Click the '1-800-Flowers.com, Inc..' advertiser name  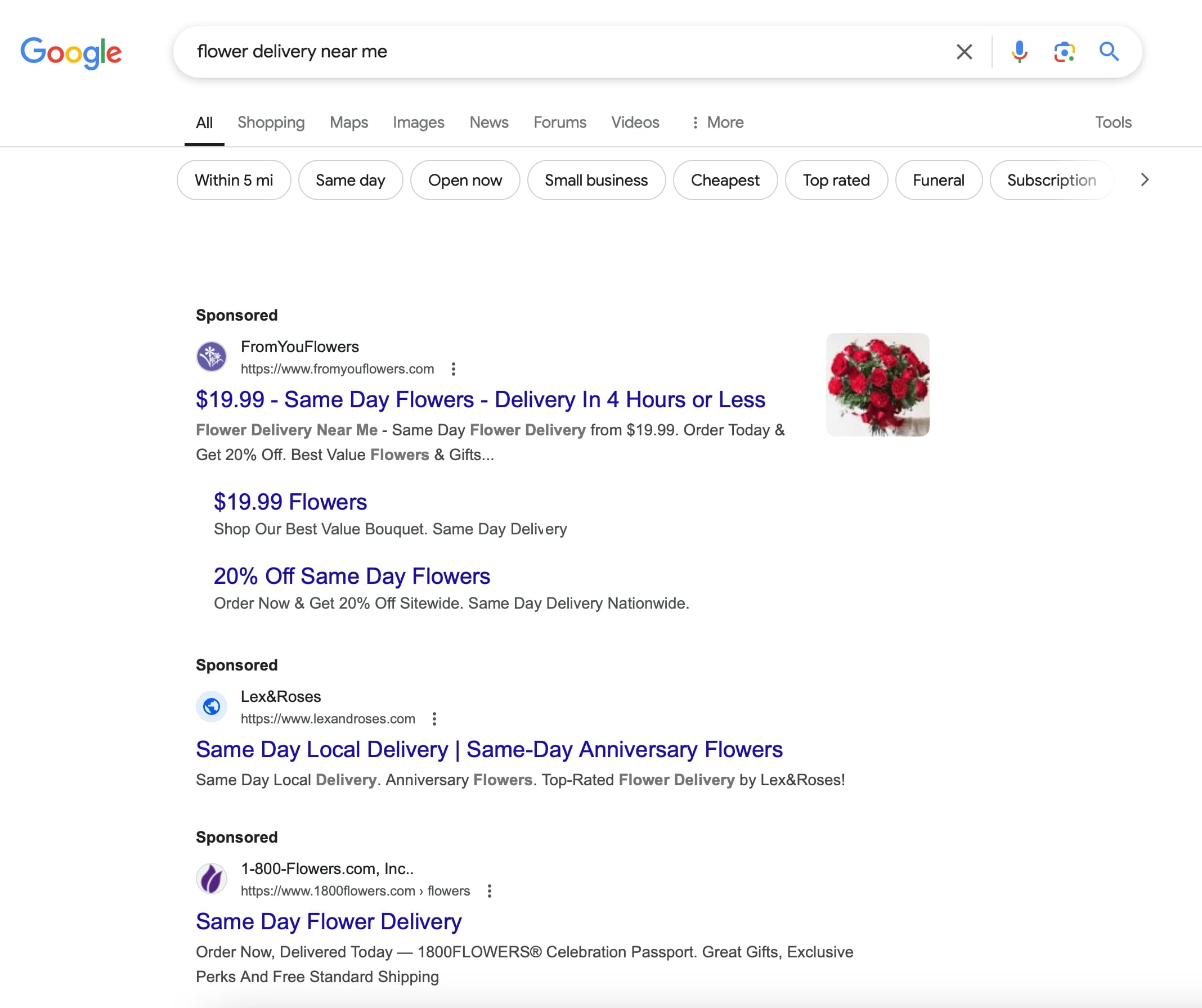(x=327, y=869)
